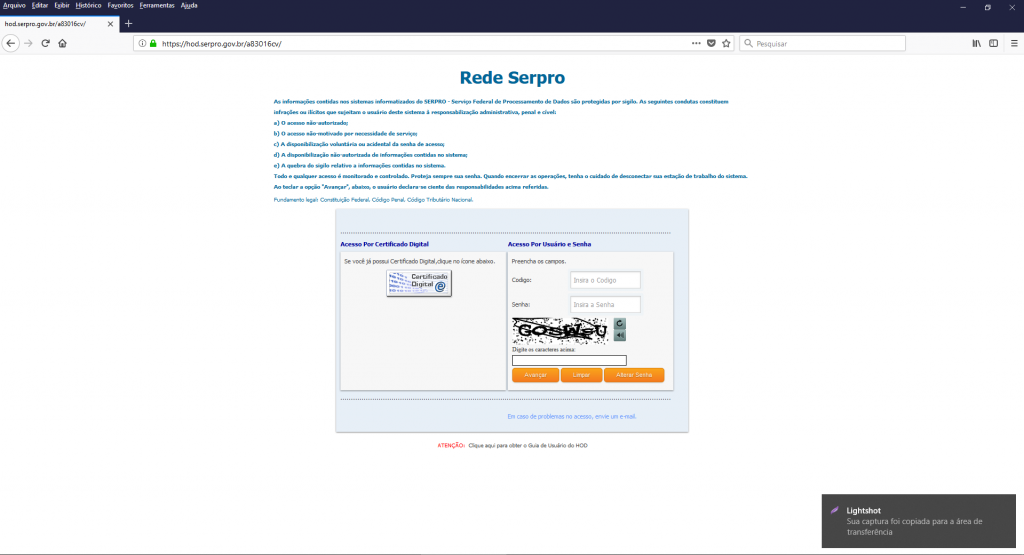1024x555 pixels.
Task: Click the Certificado Digital login icon
Action: pyautogui.click(x=419, y=283)
